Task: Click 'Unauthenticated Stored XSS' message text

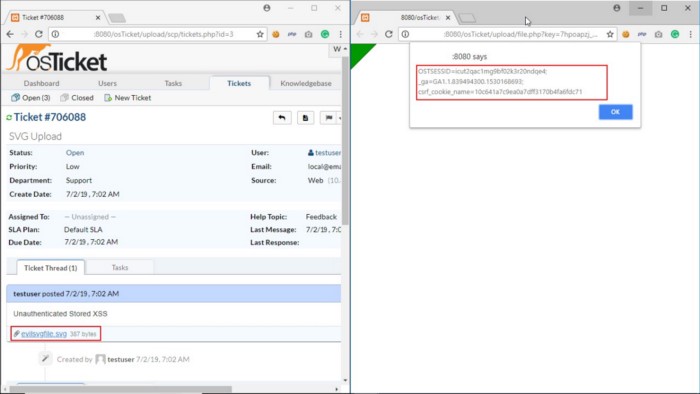Action: tap(60, 314)
